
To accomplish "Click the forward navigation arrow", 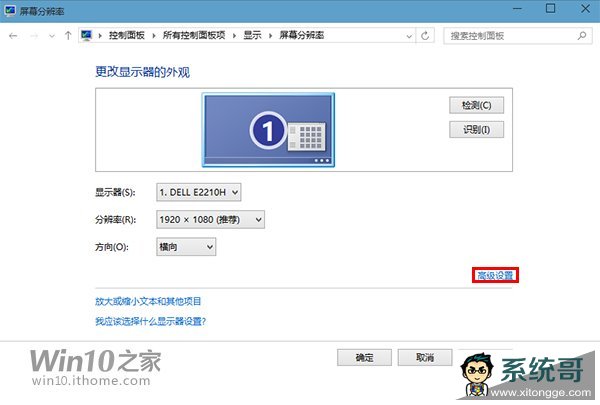I will tap(34, 36).
